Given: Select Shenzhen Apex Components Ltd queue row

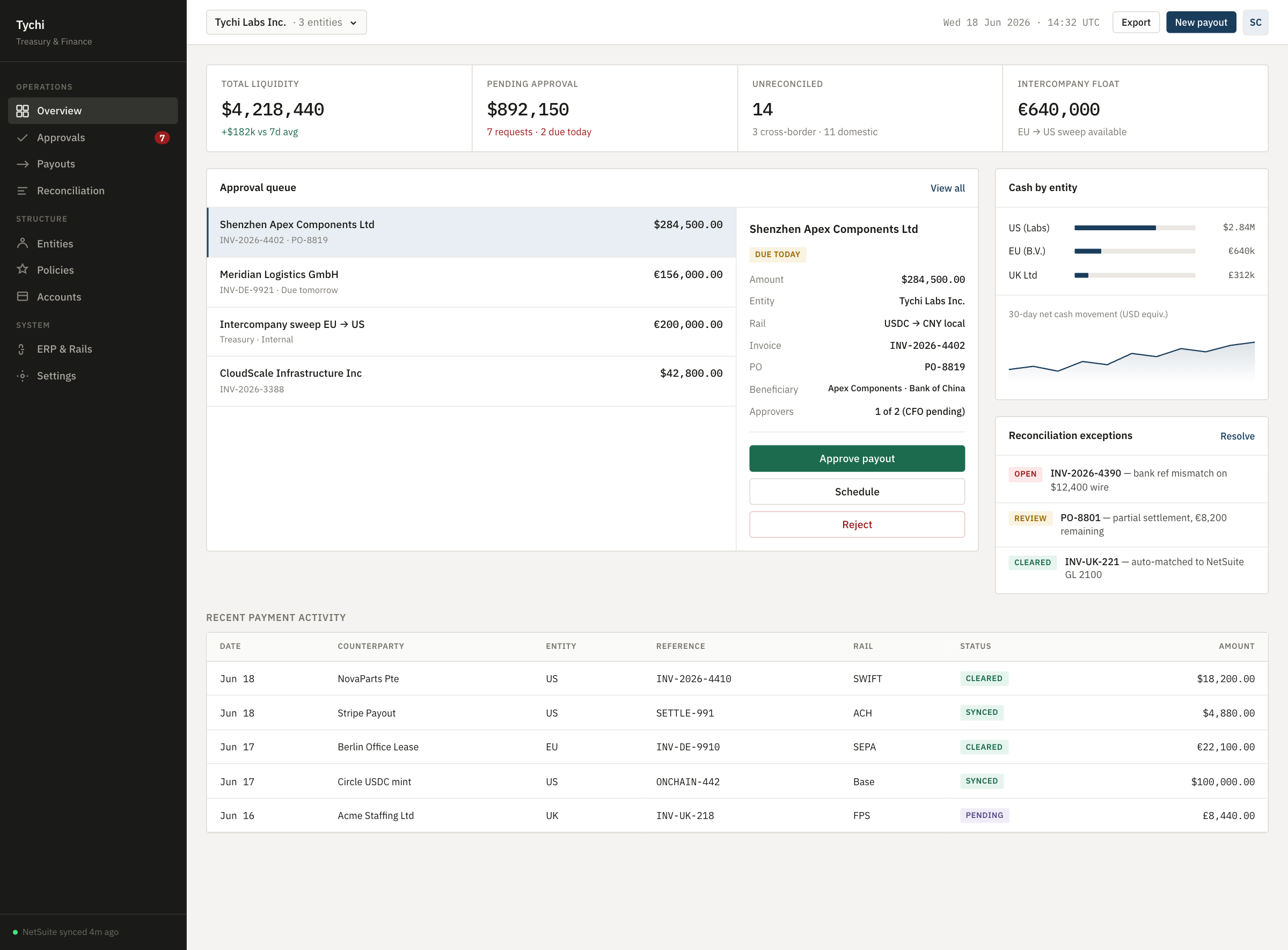Looking at the screenshot, I should 472,232.
